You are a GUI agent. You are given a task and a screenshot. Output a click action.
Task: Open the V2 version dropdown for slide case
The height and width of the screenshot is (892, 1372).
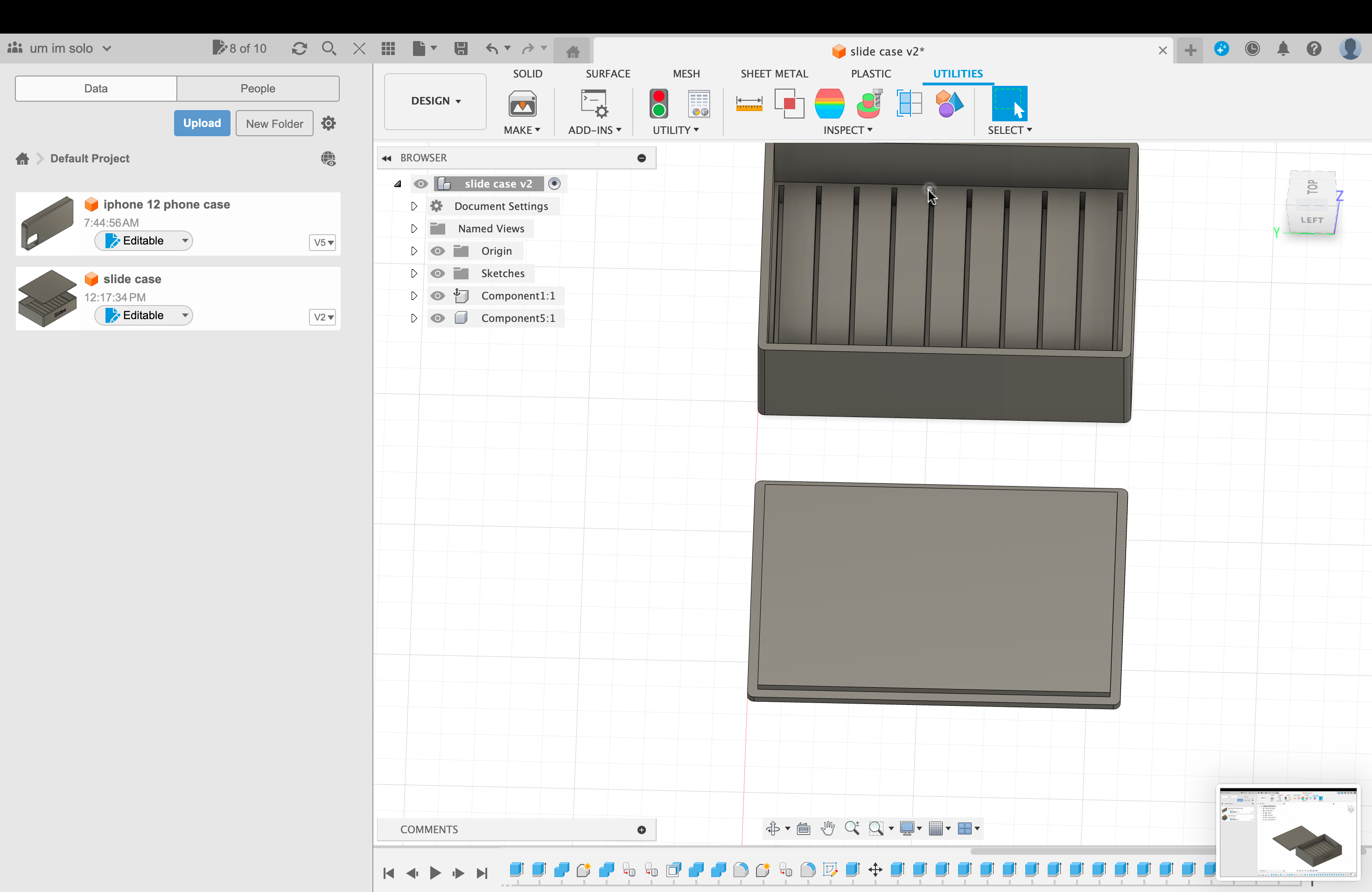coord(322,317)
